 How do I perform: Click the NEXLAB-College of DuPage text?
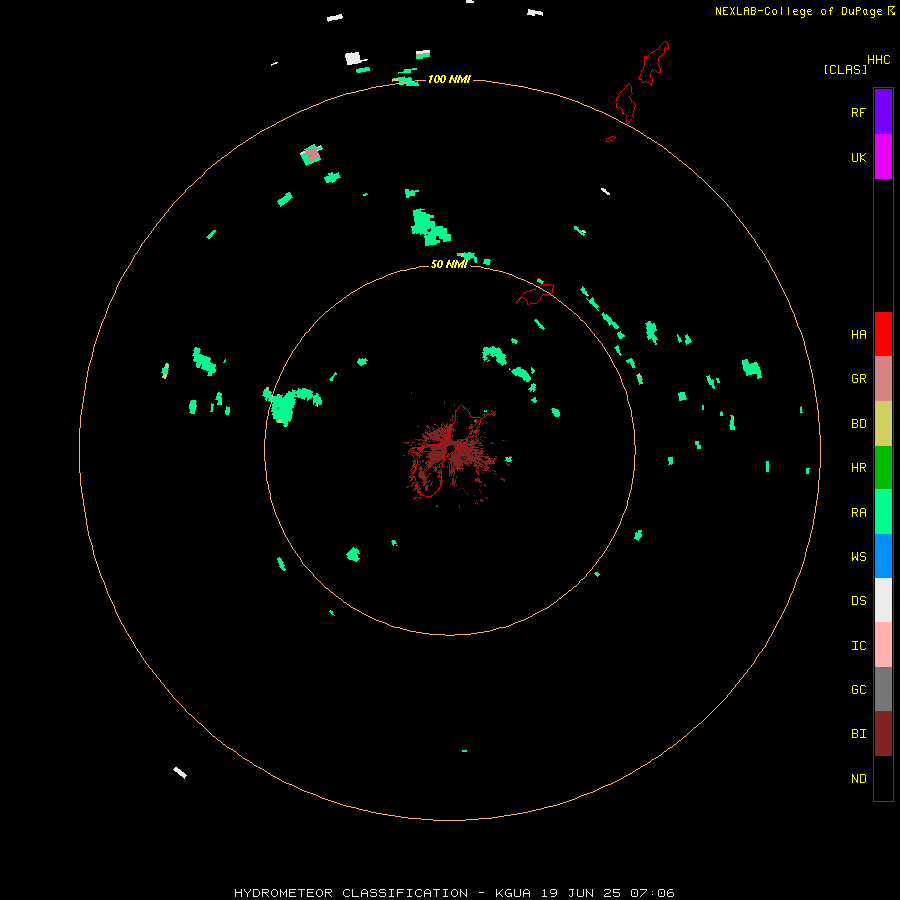798,11
